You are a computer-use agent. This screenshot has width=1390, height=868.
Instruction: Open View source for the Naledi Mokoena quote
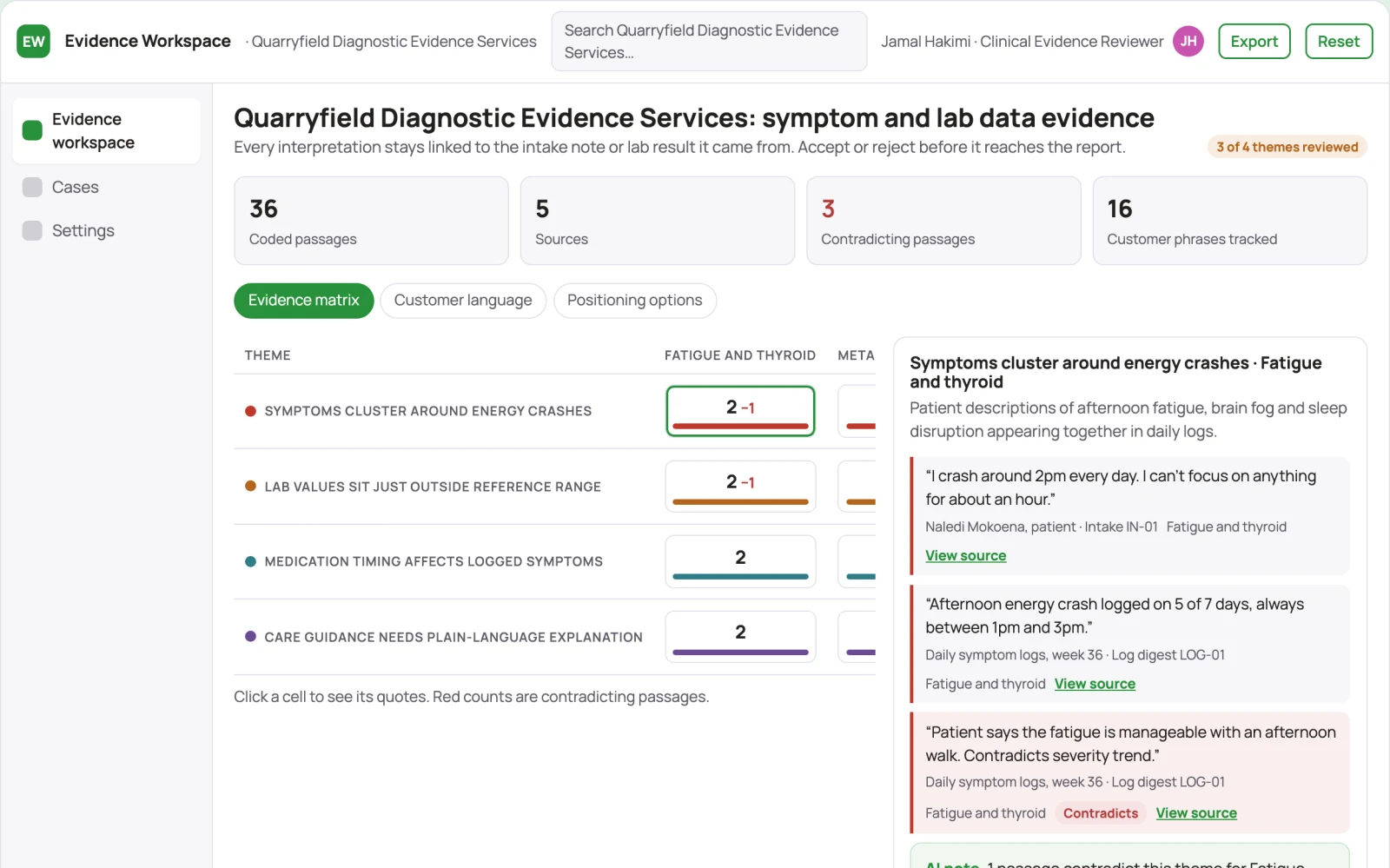pyautogui.click(x=966, y=556)
